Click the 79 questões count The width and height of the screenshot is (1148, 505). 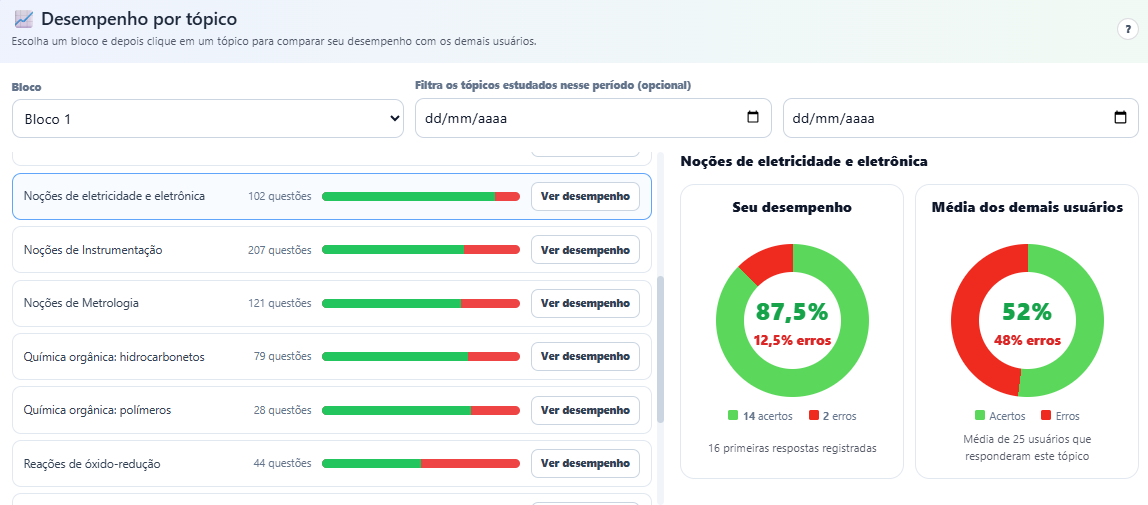point(283,356)
